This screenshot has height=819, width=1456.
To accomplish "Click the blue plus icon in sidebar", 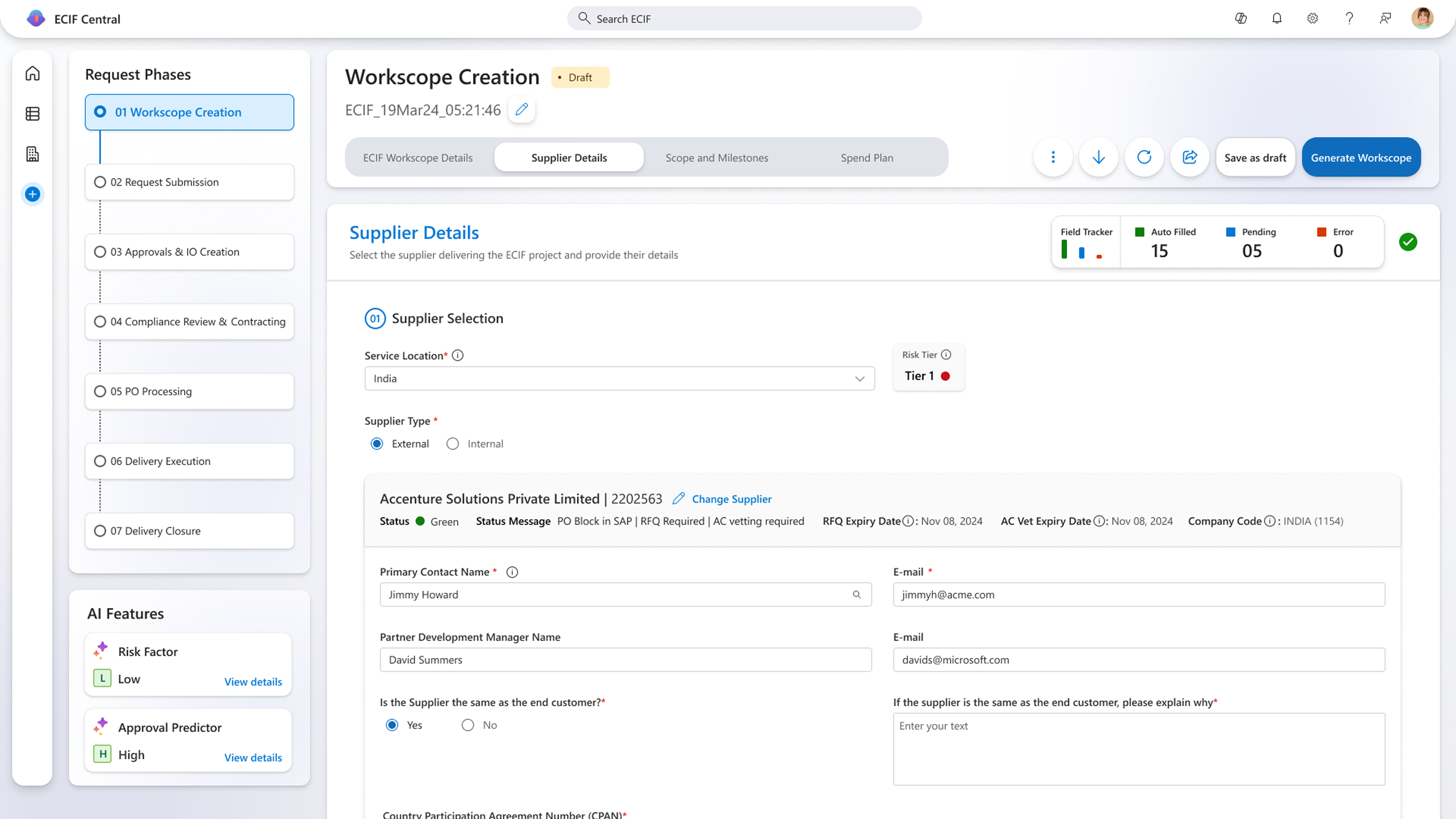I will 32,195.
